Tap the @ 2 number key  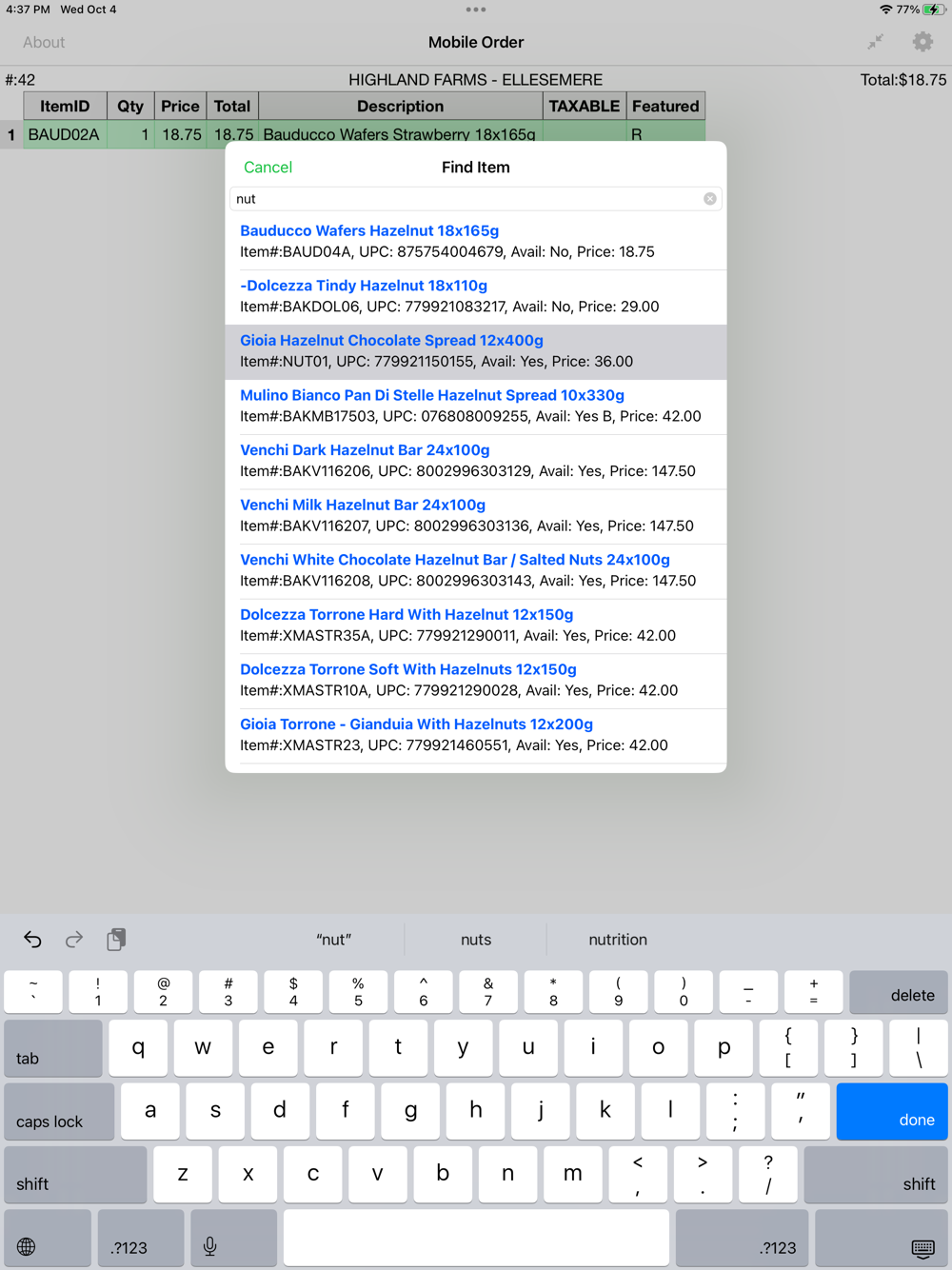[x=163, y=991]
